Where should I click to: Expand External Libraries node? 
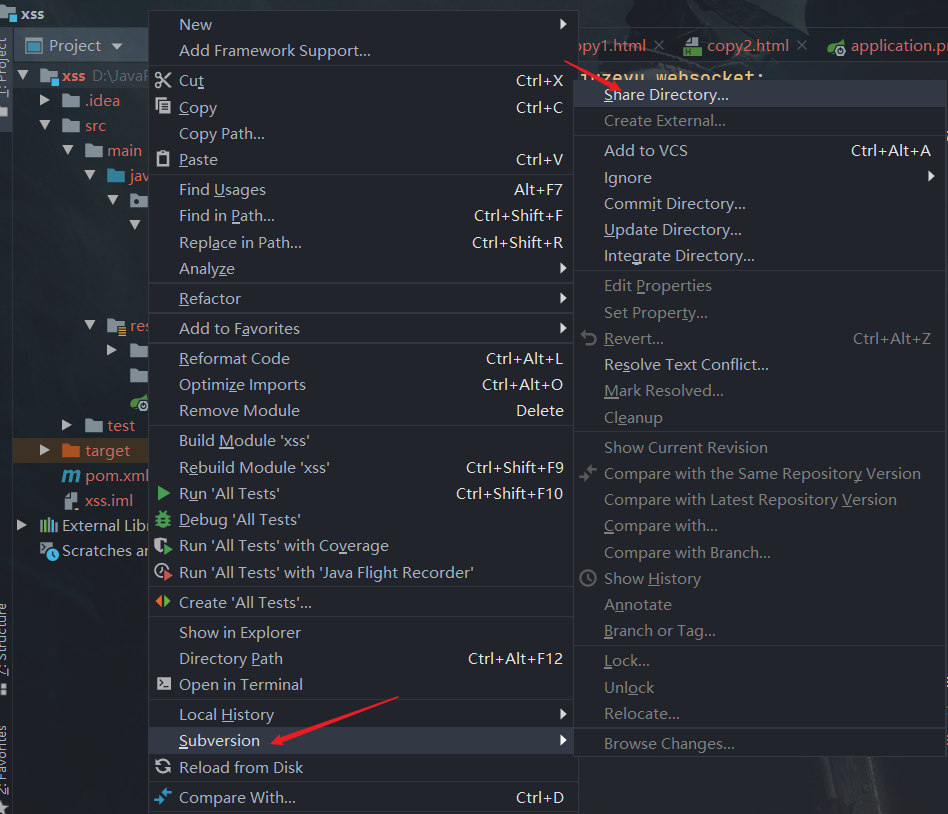pos(22,525)
